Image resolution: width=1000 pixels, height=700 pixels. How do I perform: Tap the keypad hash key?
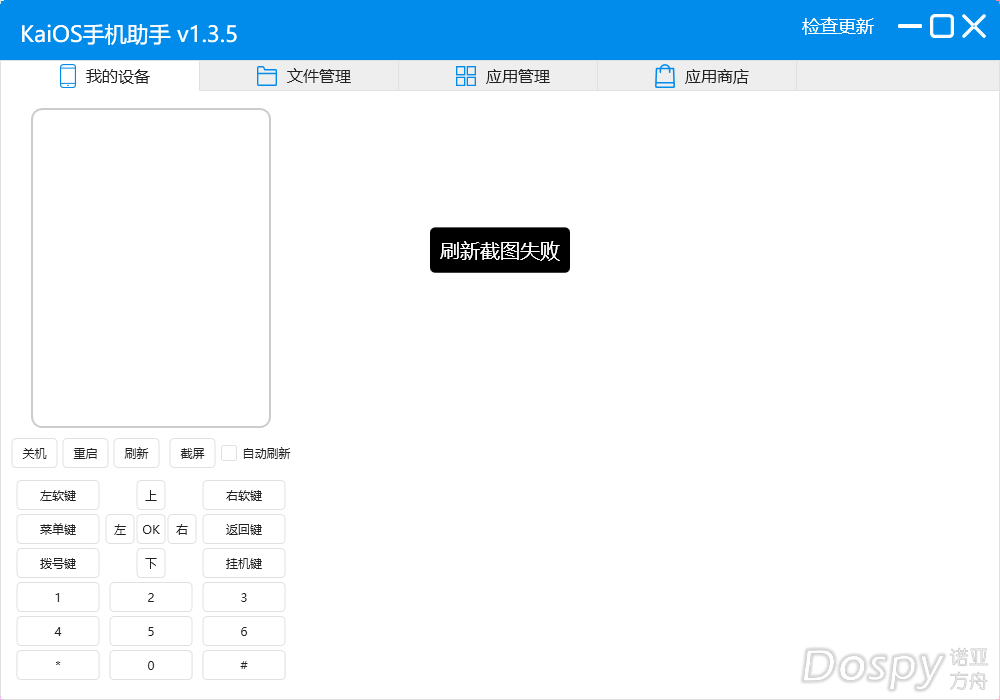coord(244,665)
